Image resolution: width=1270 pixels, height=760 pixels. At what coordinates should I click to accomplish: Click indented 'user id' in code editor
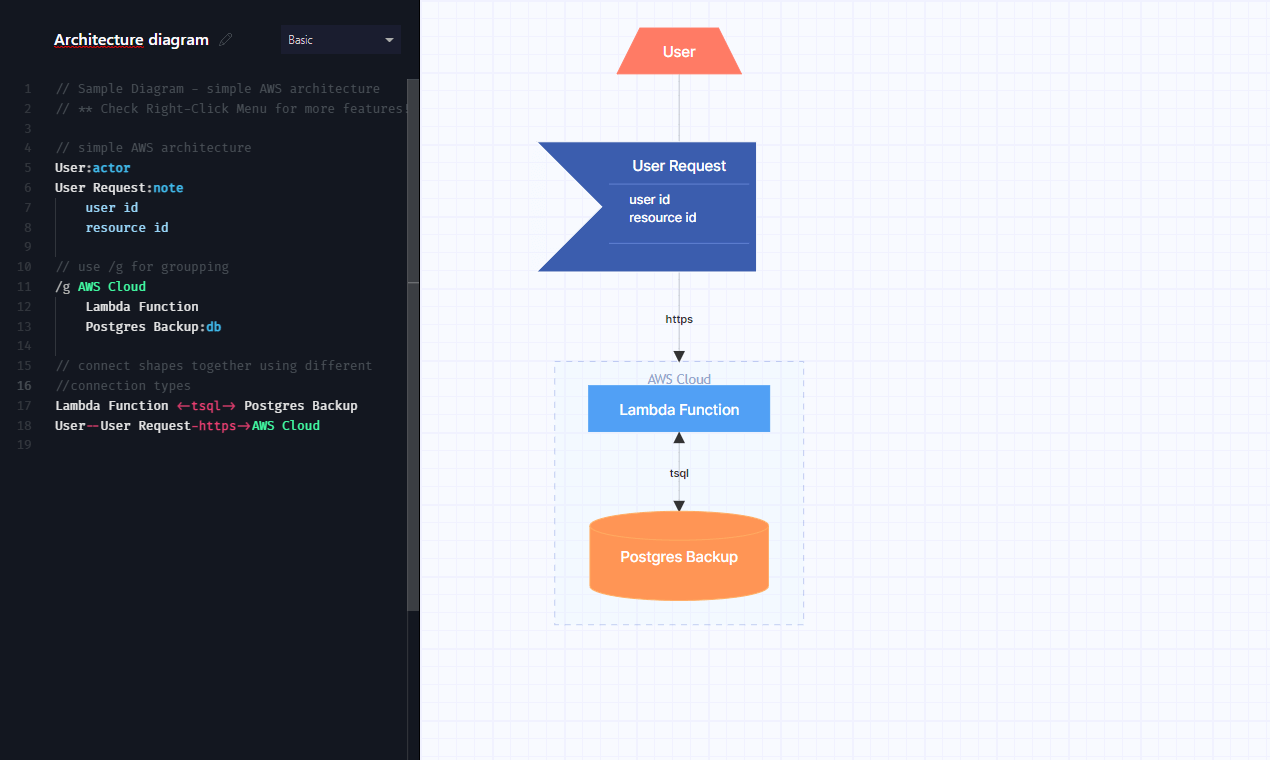click(112, 207)
